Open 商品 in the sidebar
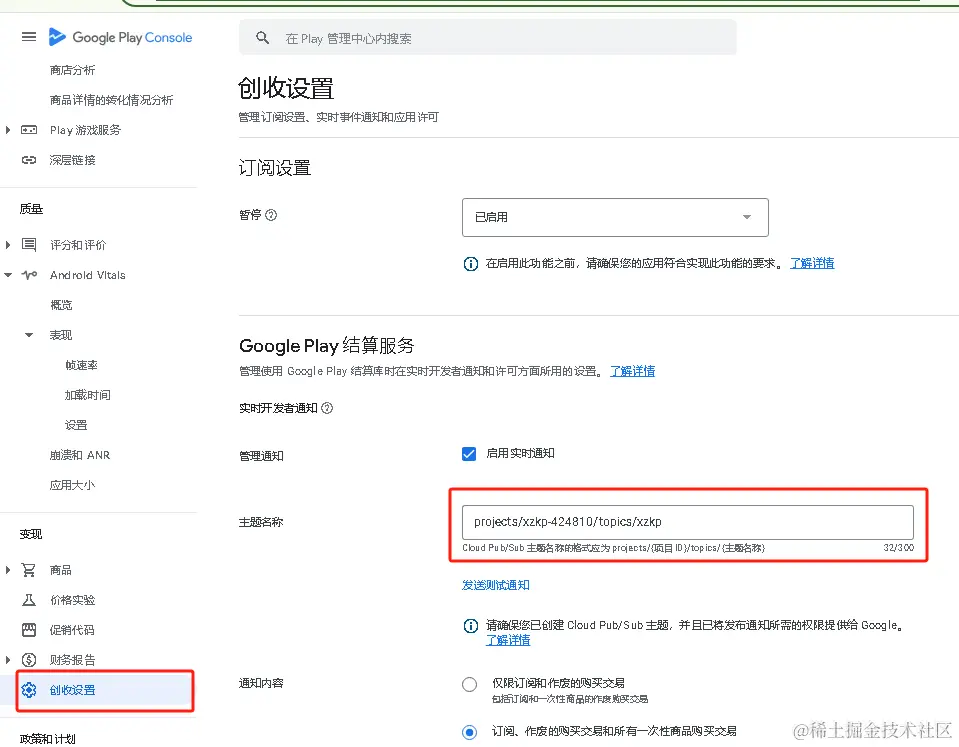Screen dimensions: 959x747 click(61, 570)
